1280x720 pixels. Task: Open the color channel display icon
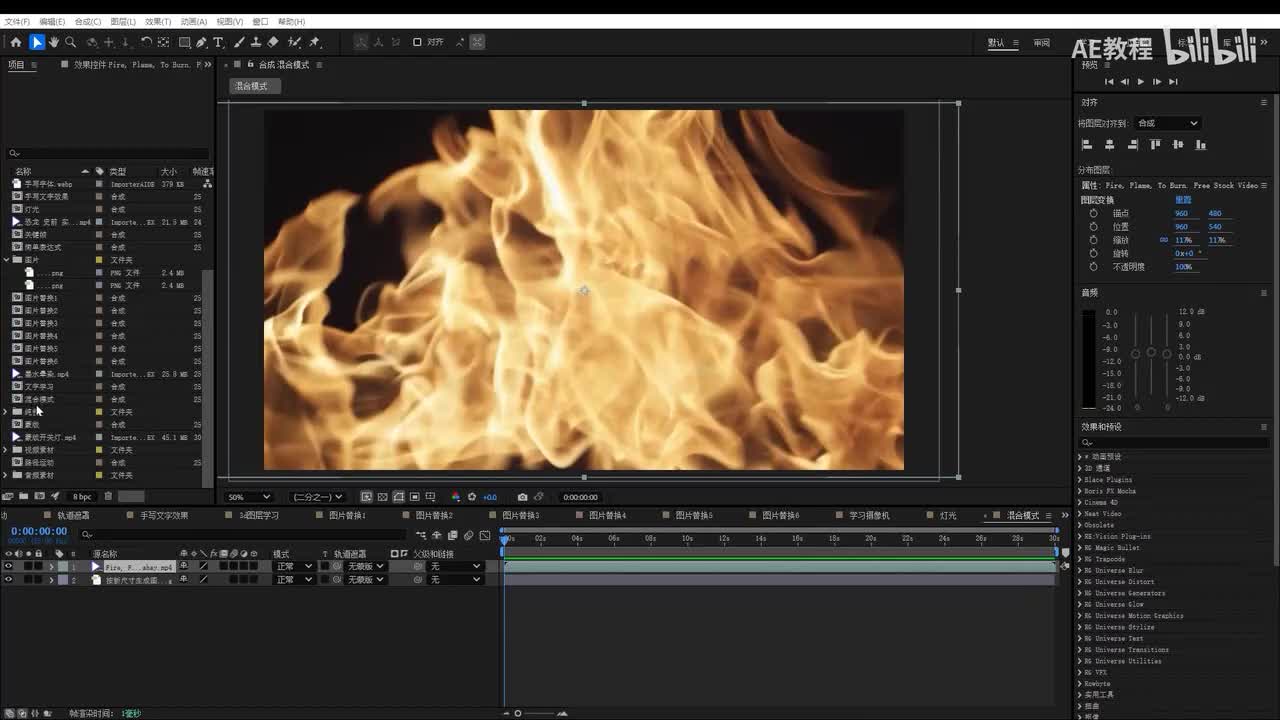click(x=456, y=497)
